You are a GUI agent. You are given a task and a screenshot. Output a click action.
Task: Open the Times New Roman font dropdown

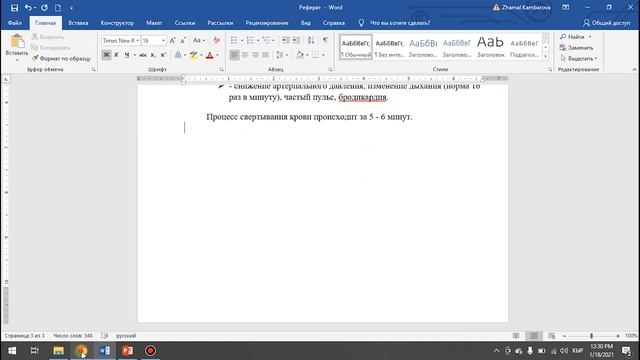point(138,40)
